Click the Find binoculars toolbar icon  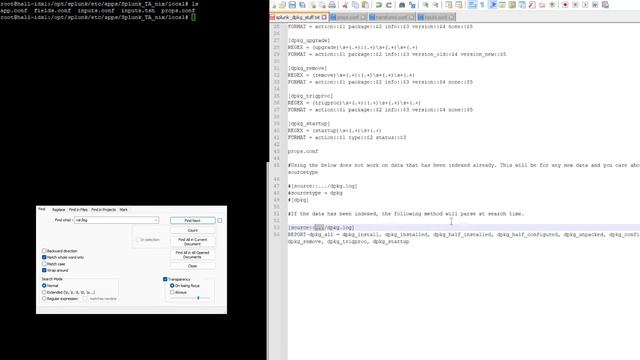[x=402, y=5]
